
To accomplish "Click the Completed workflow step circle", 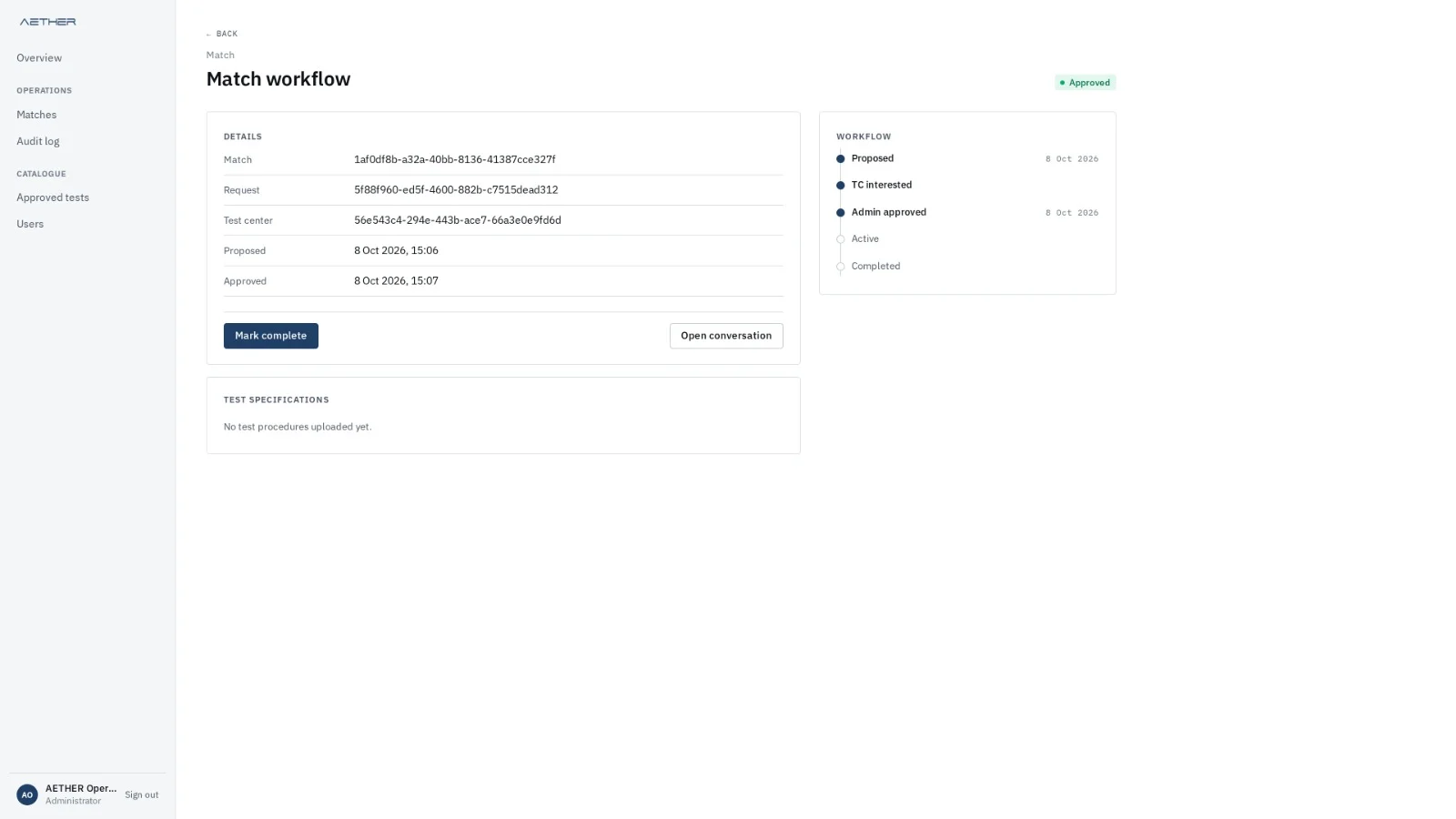I will 840,267.
